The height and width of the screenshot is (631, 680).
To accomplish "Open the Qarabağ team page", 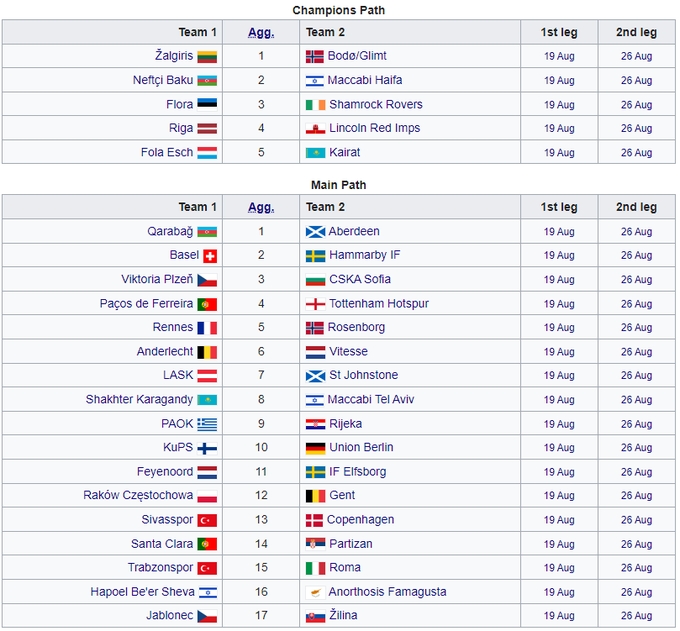I will click(170, 231).
